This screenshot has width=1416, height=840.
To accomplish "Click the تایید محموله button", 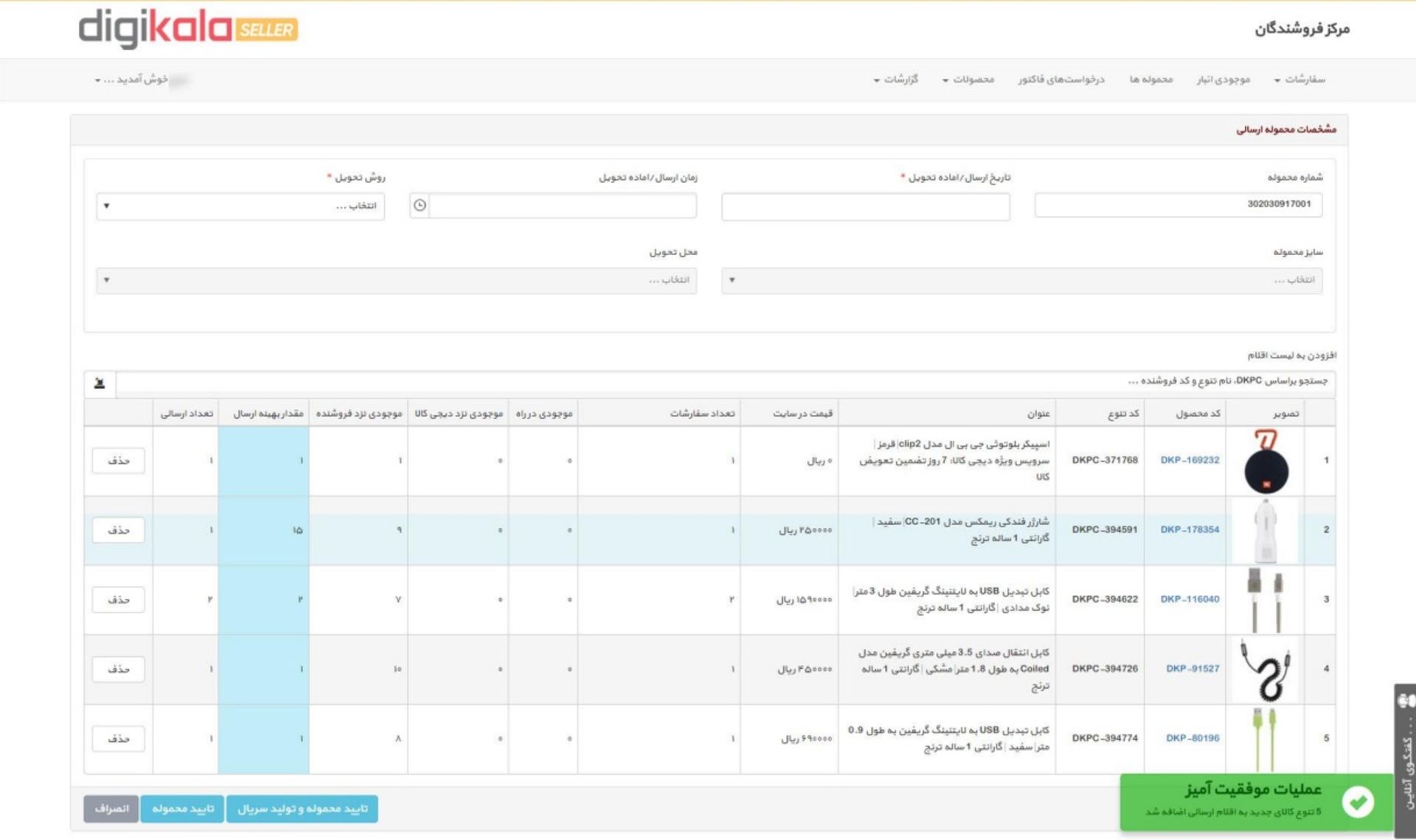I will (x=183, y=809).
